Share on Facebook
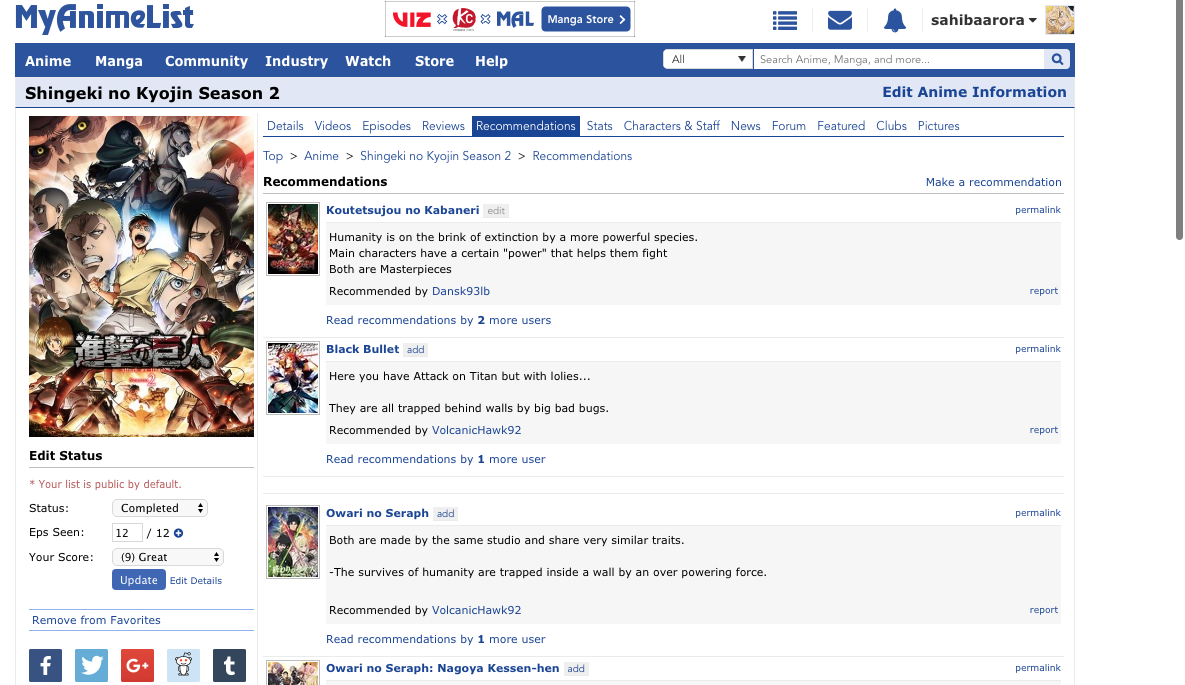This screenshot has height=685, width=1185. [45, 665]
